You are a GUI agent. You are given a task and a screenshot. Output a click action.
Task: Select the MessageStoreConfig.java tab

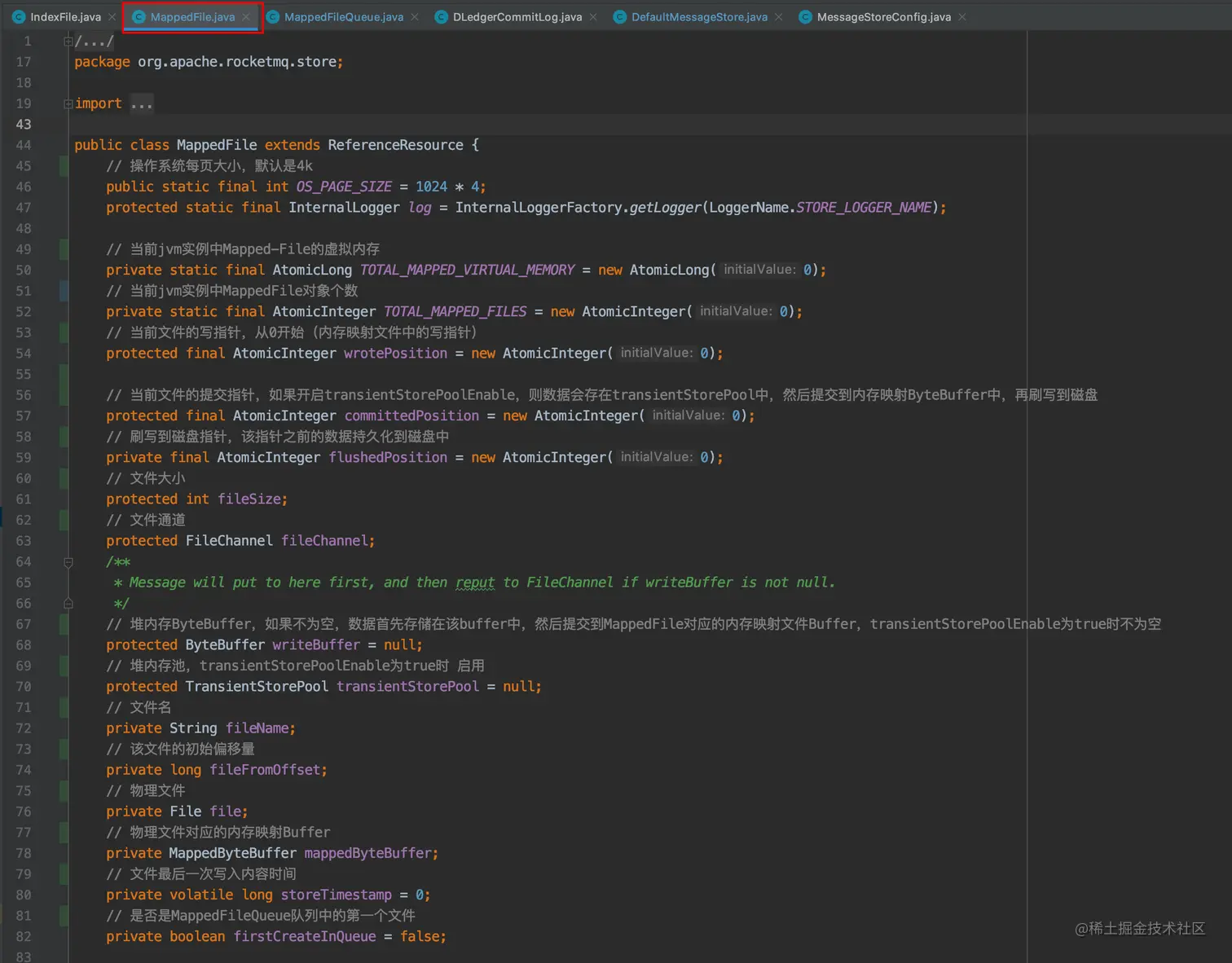click(x=882, y=16)
